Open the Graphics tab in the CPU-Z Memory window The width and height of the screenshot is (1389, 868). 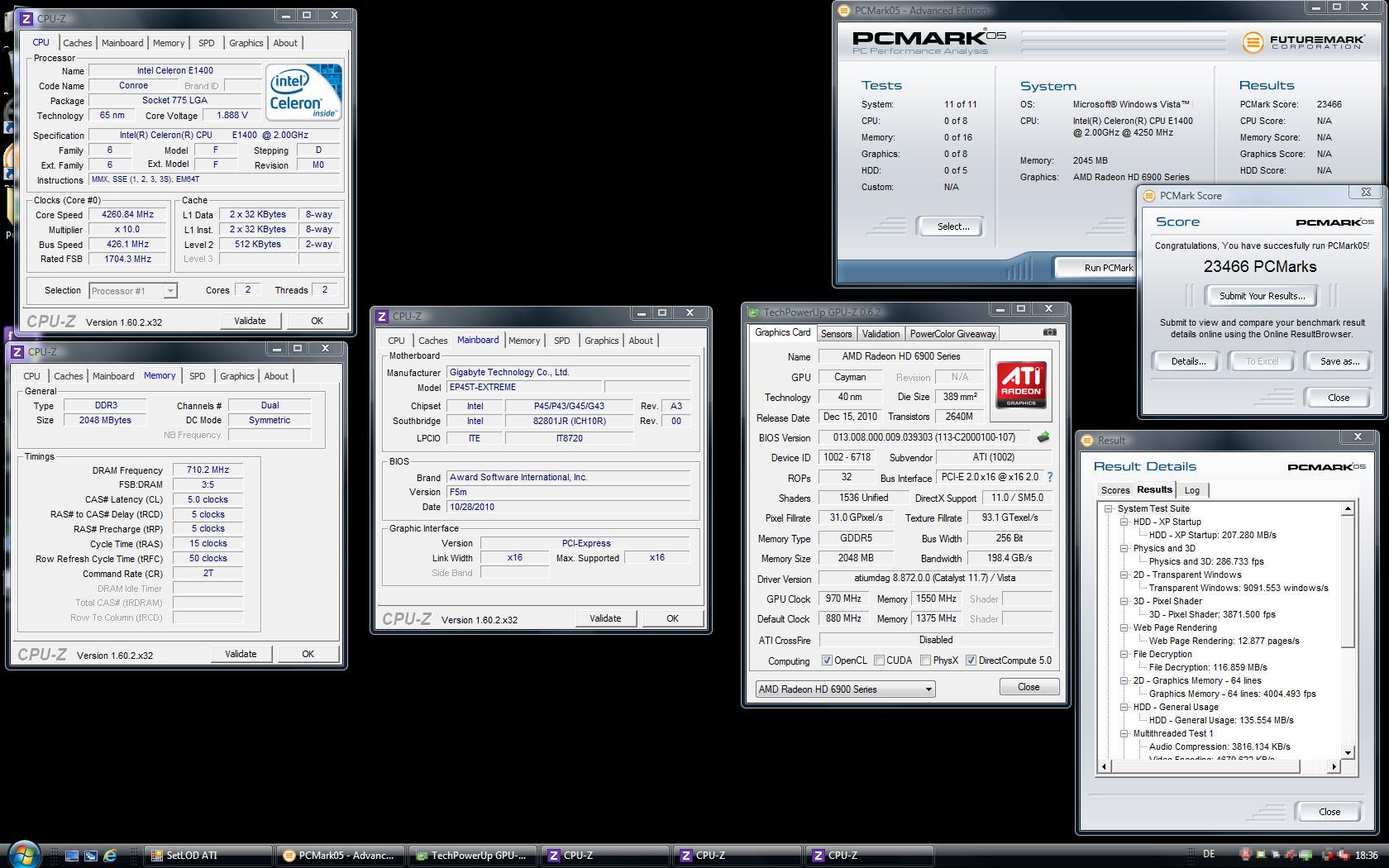(x=236, y=376)
